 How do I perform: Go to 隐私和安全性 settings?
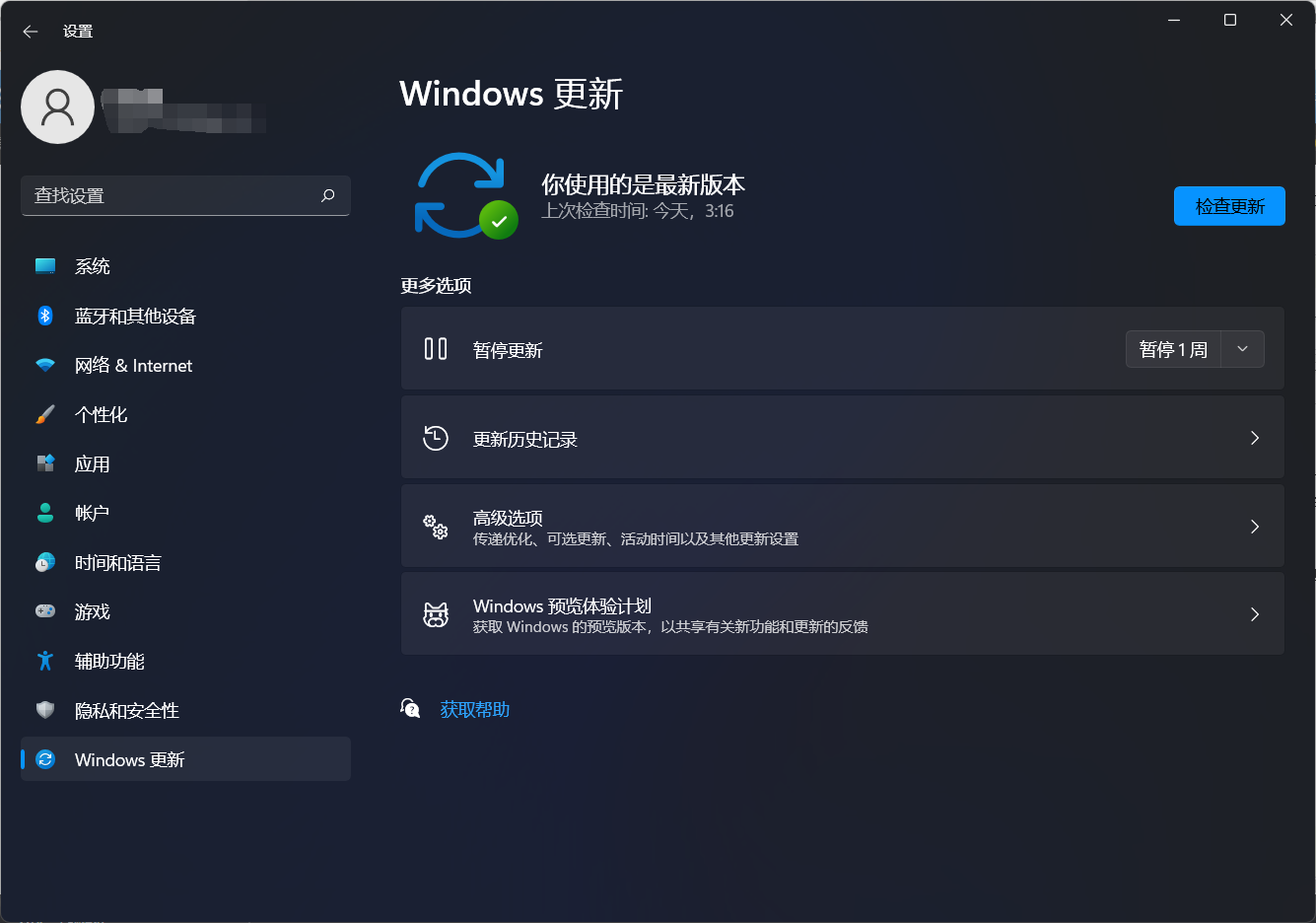(x=185, y=710)
